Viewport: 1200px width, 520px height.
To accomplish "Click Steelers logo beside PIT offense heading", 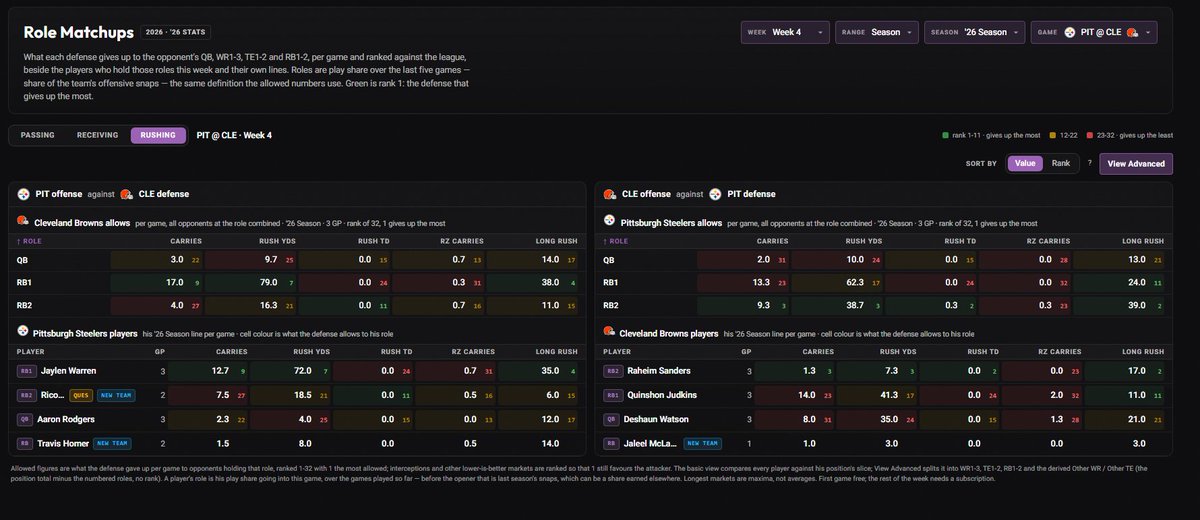I will 25,194.
